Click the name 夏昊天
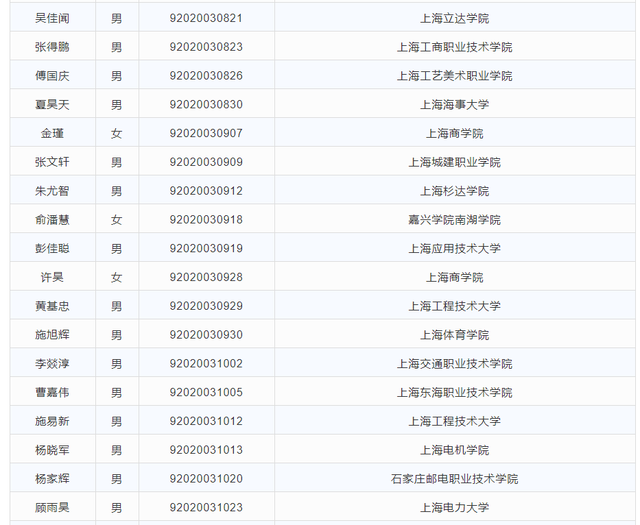This screenshot has width=640, height=525. point(52,105)
